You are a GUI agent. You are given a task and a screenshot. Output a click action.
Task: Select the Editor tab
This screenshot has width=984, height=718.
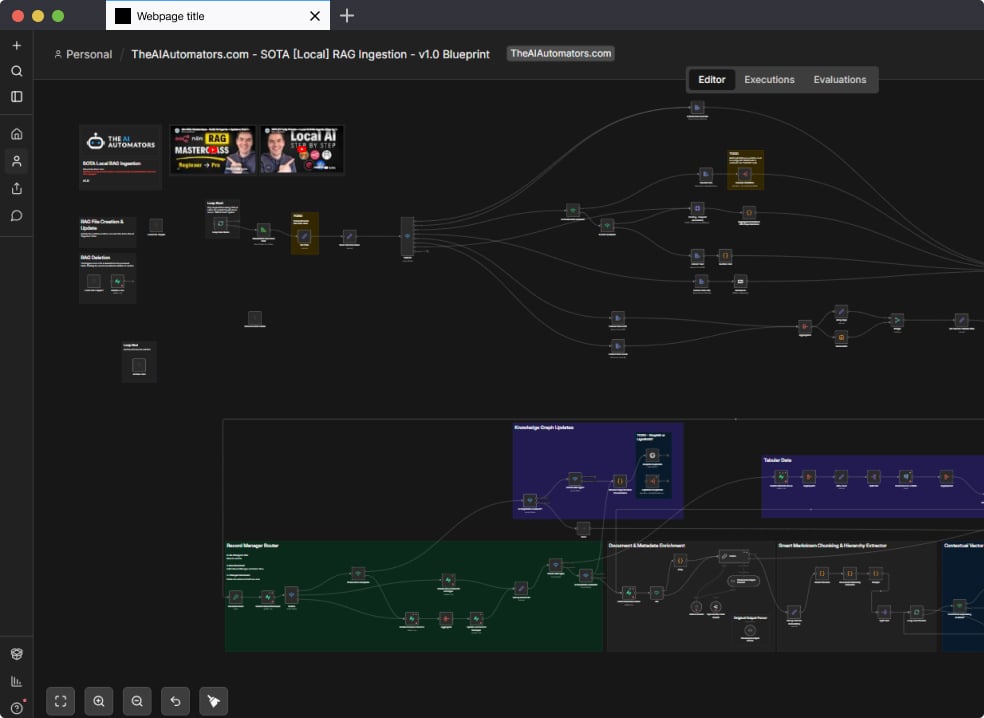coord(712,80)
